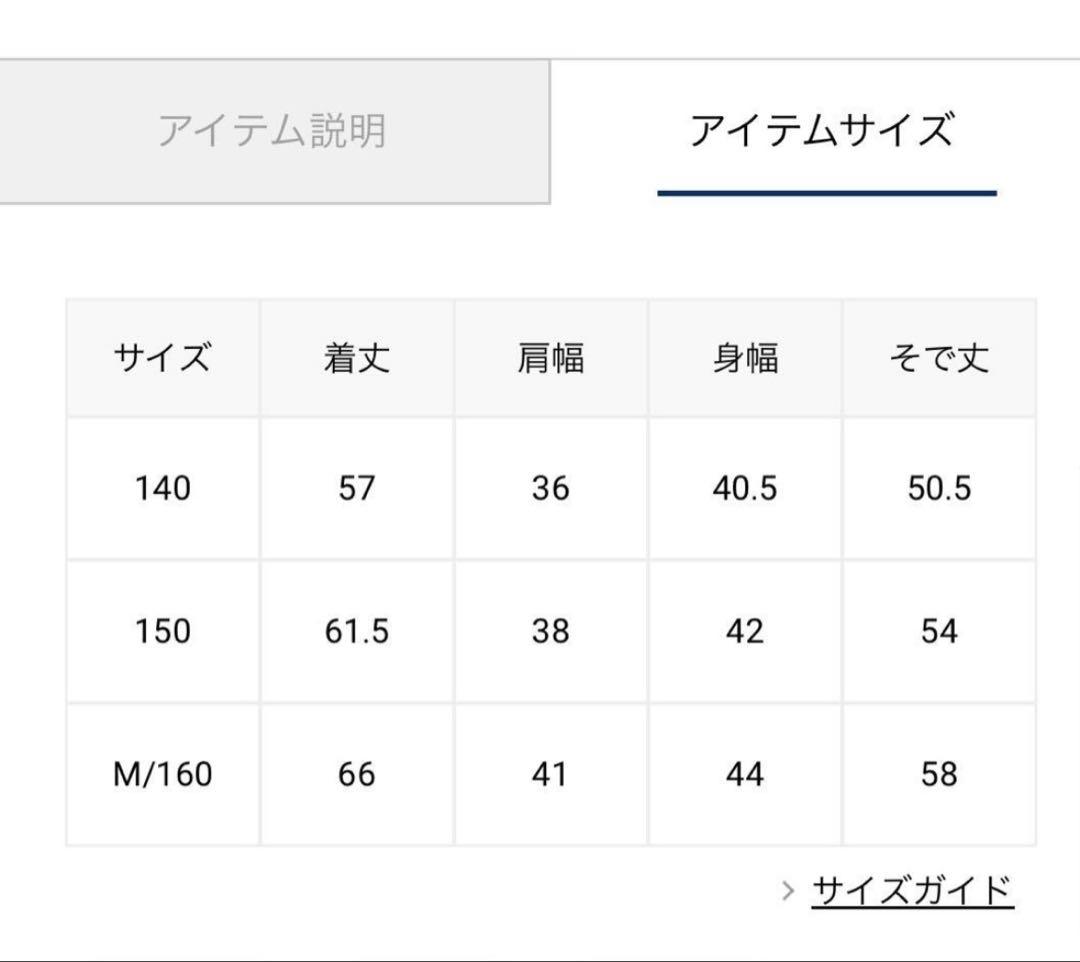Click the 身幅 column header
The width and height of the screenshot is (1080, 962).
[746, 359]
